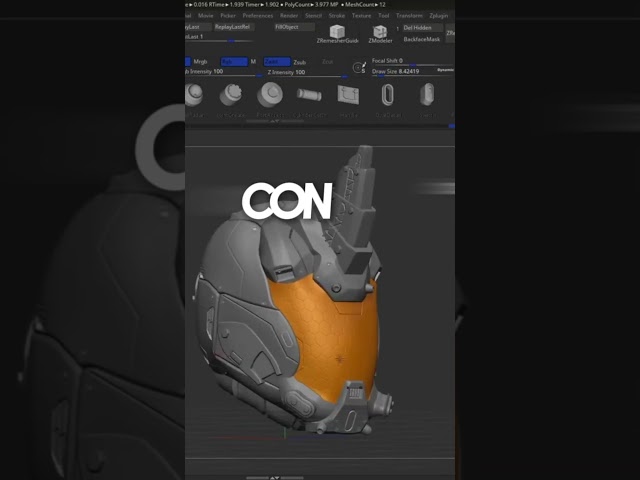Open the Stencil menu

313,16
